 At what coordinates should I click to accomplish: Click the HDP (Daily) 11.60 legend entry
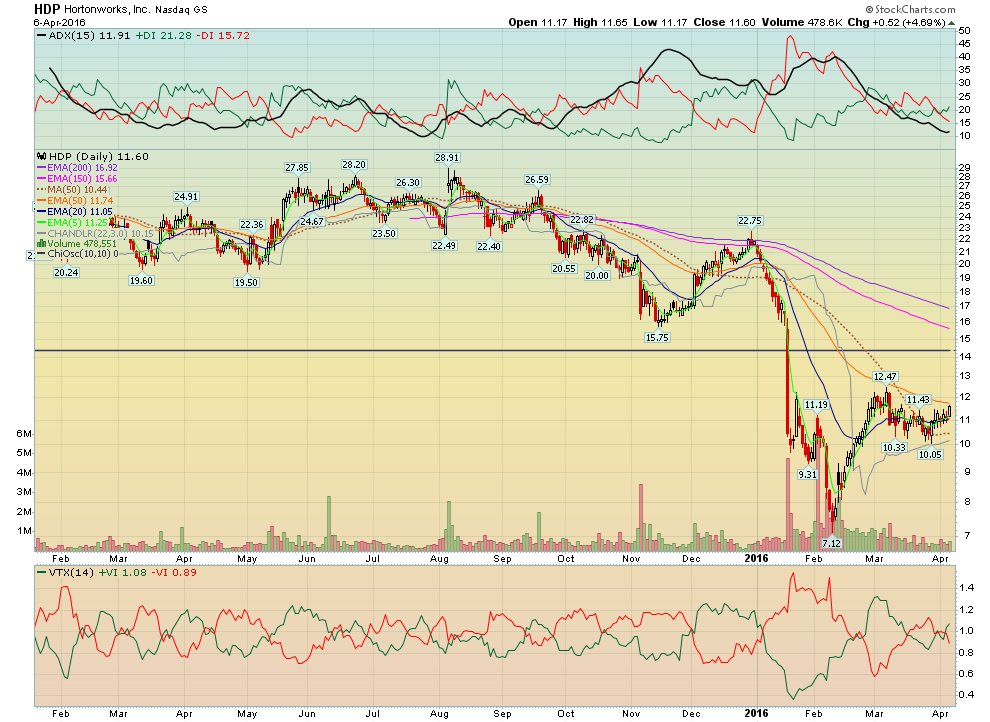[x=93, y=157]
